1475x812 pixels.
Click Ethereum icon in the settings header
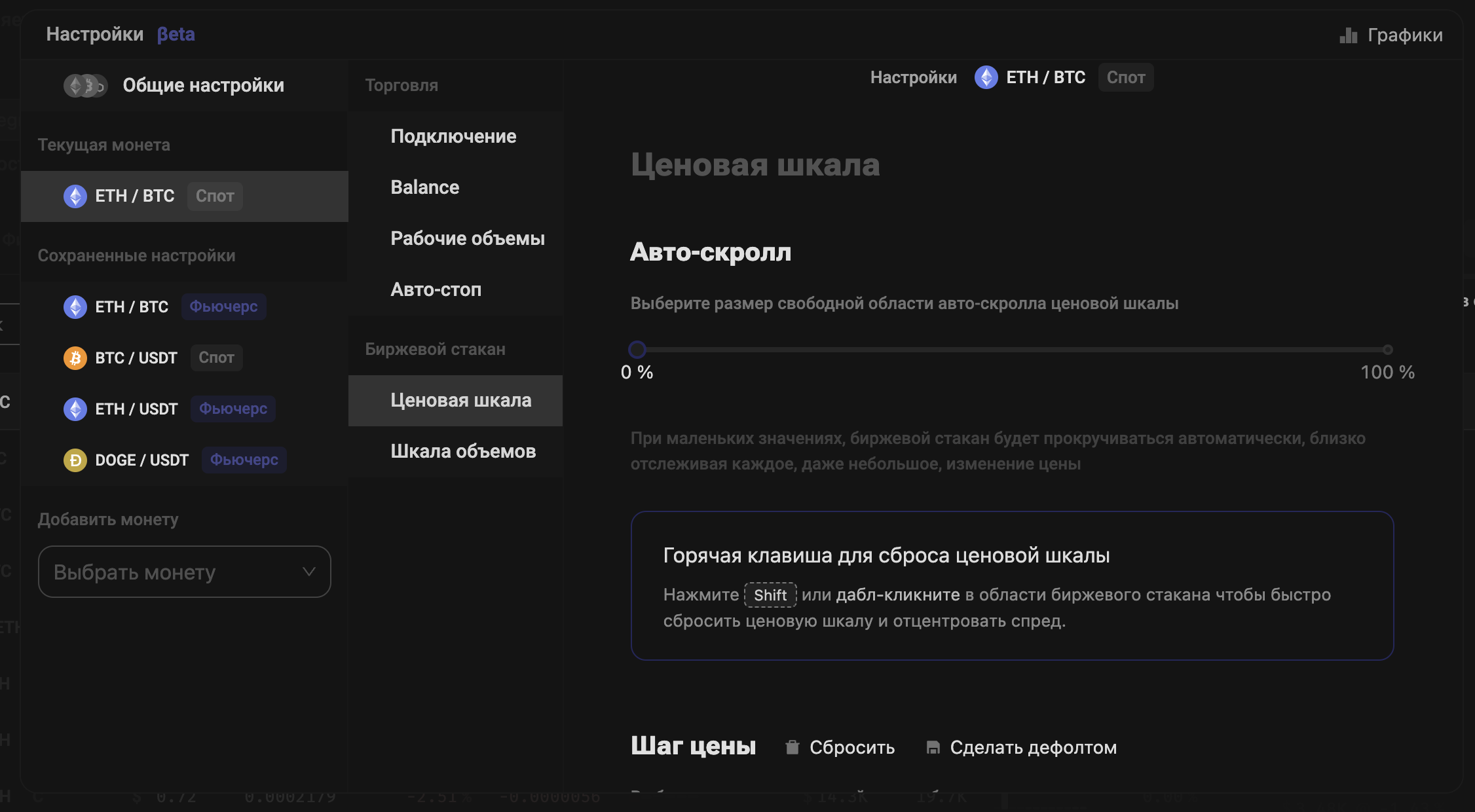point(986,77)
